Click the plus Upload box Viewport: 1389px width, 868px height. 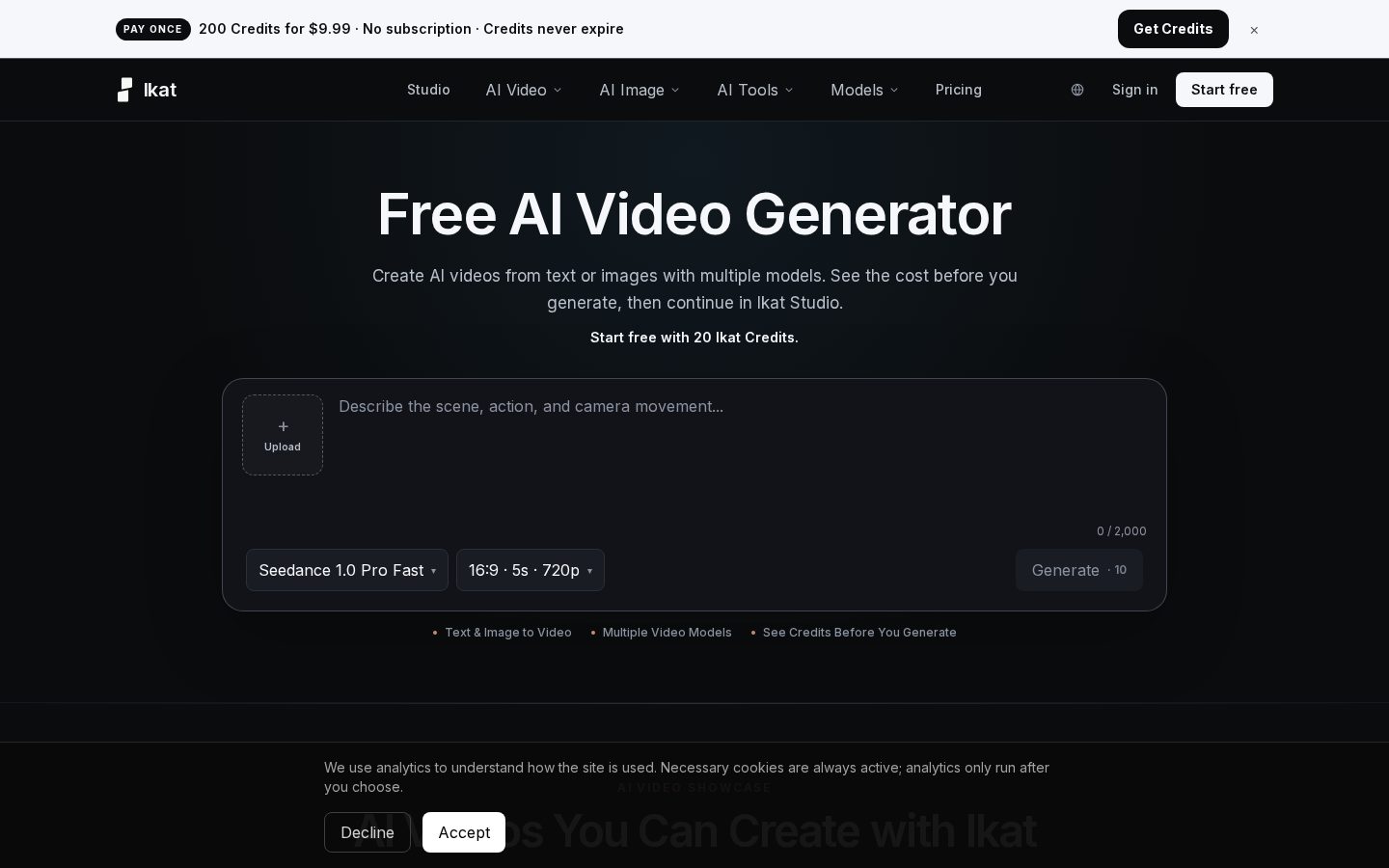tap(283, 435)
